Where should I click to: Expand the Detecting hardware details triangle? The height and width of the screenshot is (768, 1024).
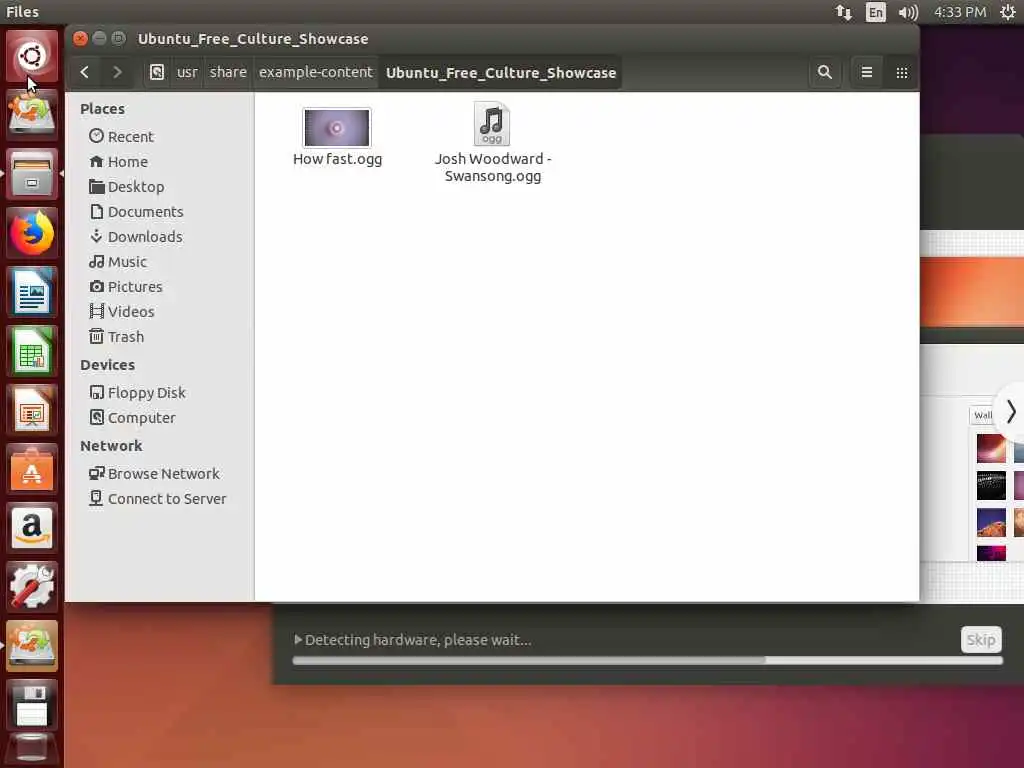(x=298, y=640)
